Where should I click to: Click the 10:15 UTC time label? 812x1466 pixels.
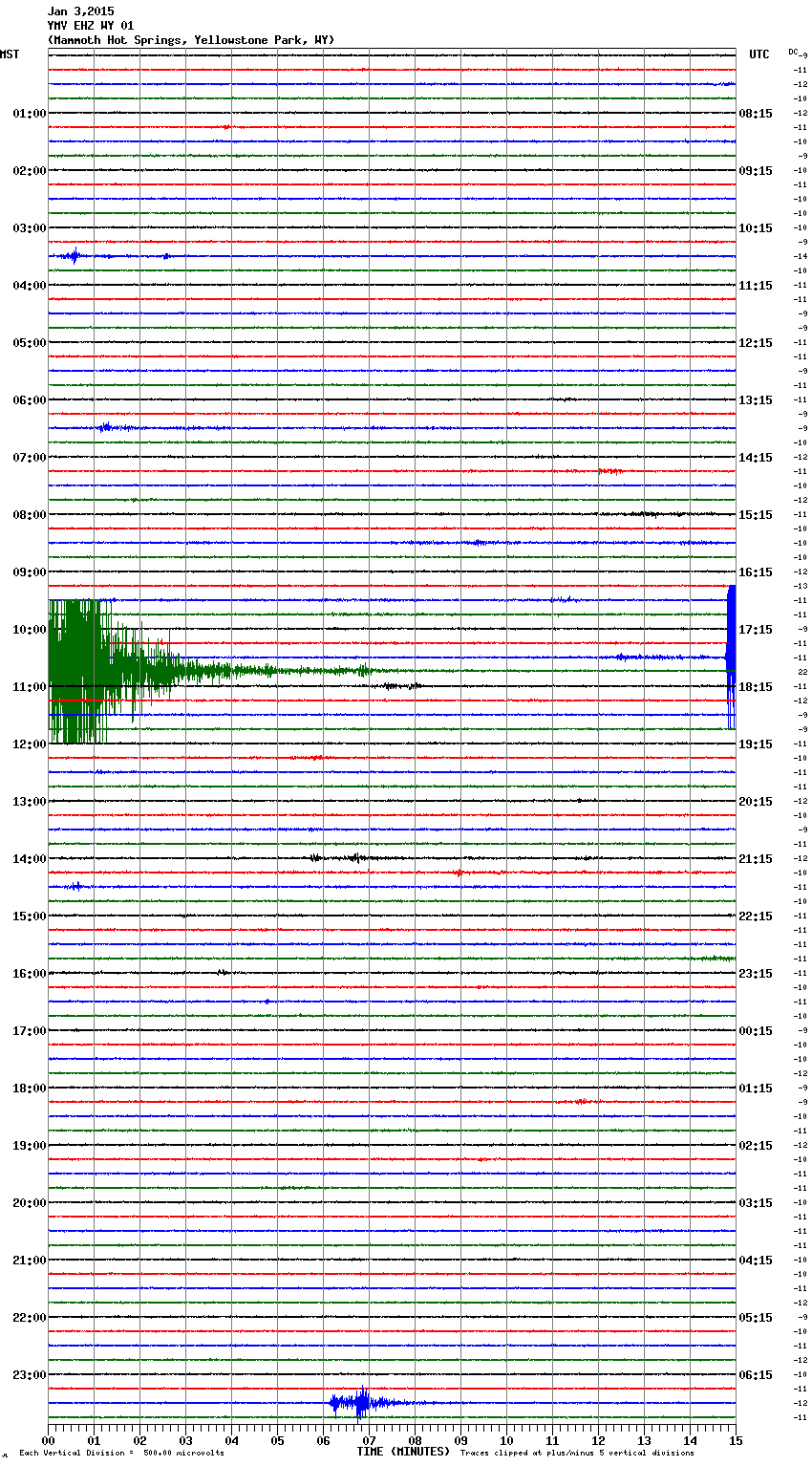756,228
